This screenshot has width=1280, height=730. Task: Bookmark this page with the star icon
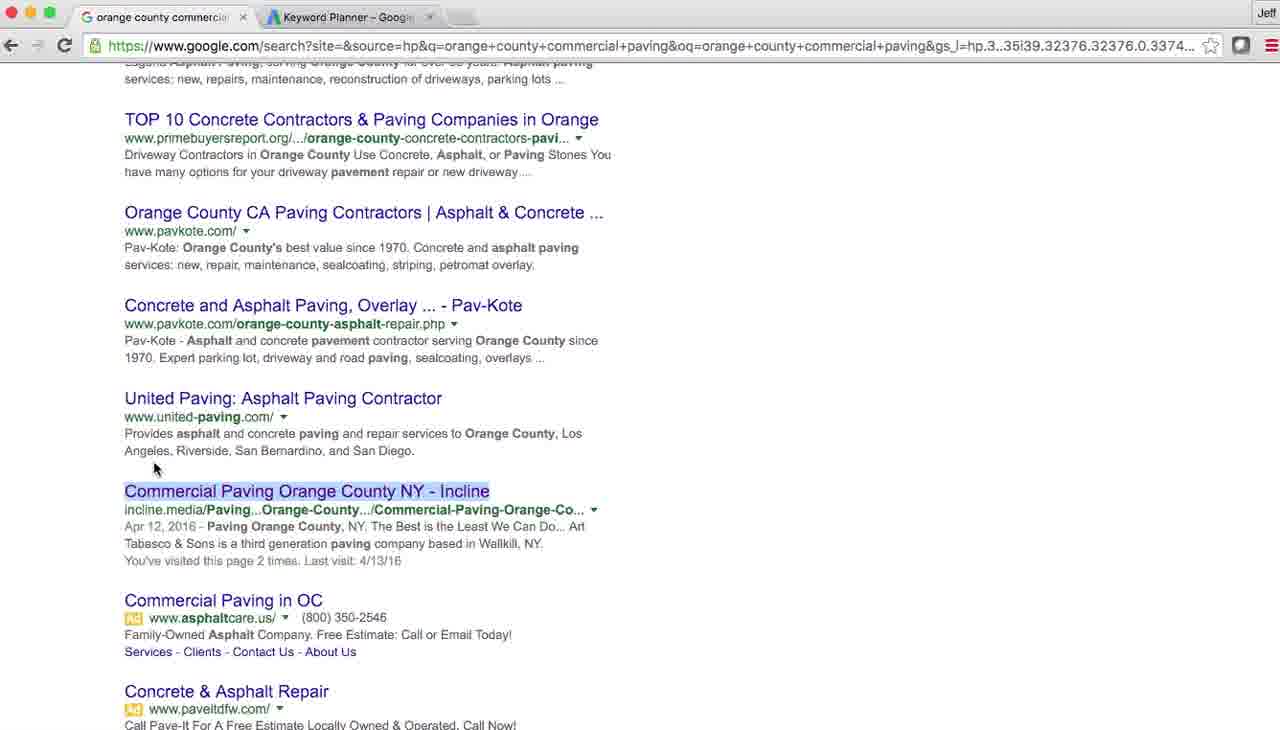pos(1211,45)
